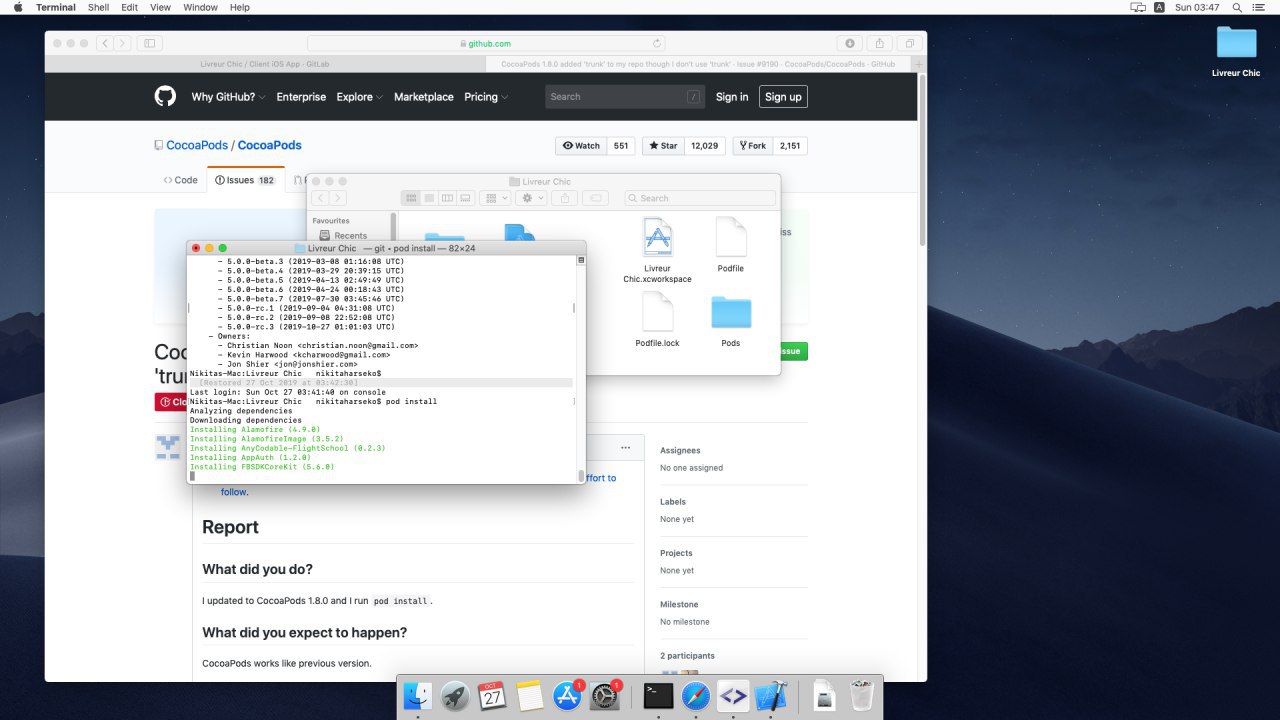Open Safari share menu
Viewport: 1280px width, 720px height.
(x=879, y=43)
